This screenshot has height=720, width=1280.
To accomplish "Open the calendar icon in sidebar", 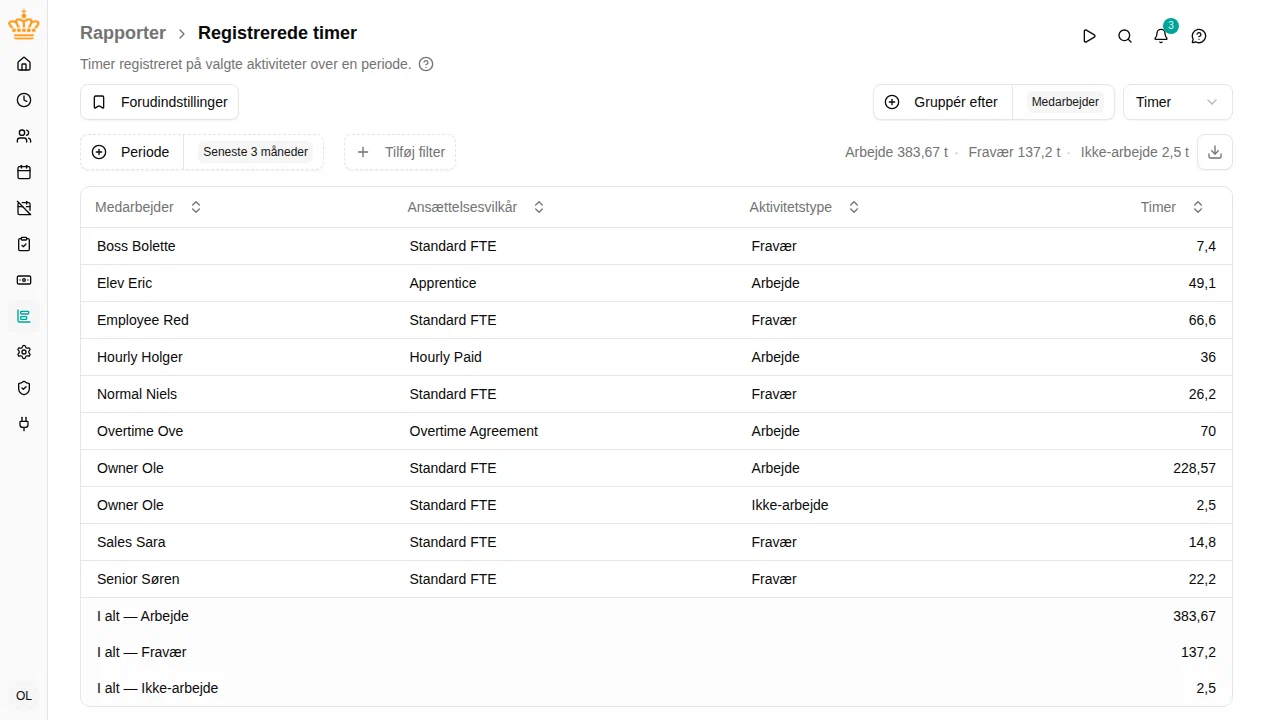I will point(24,172).
